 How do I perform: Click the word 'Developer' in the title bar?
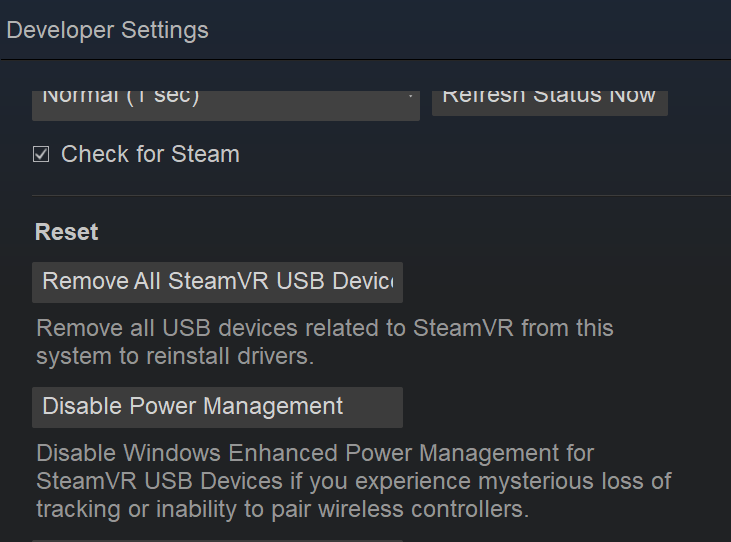point(58,30)
